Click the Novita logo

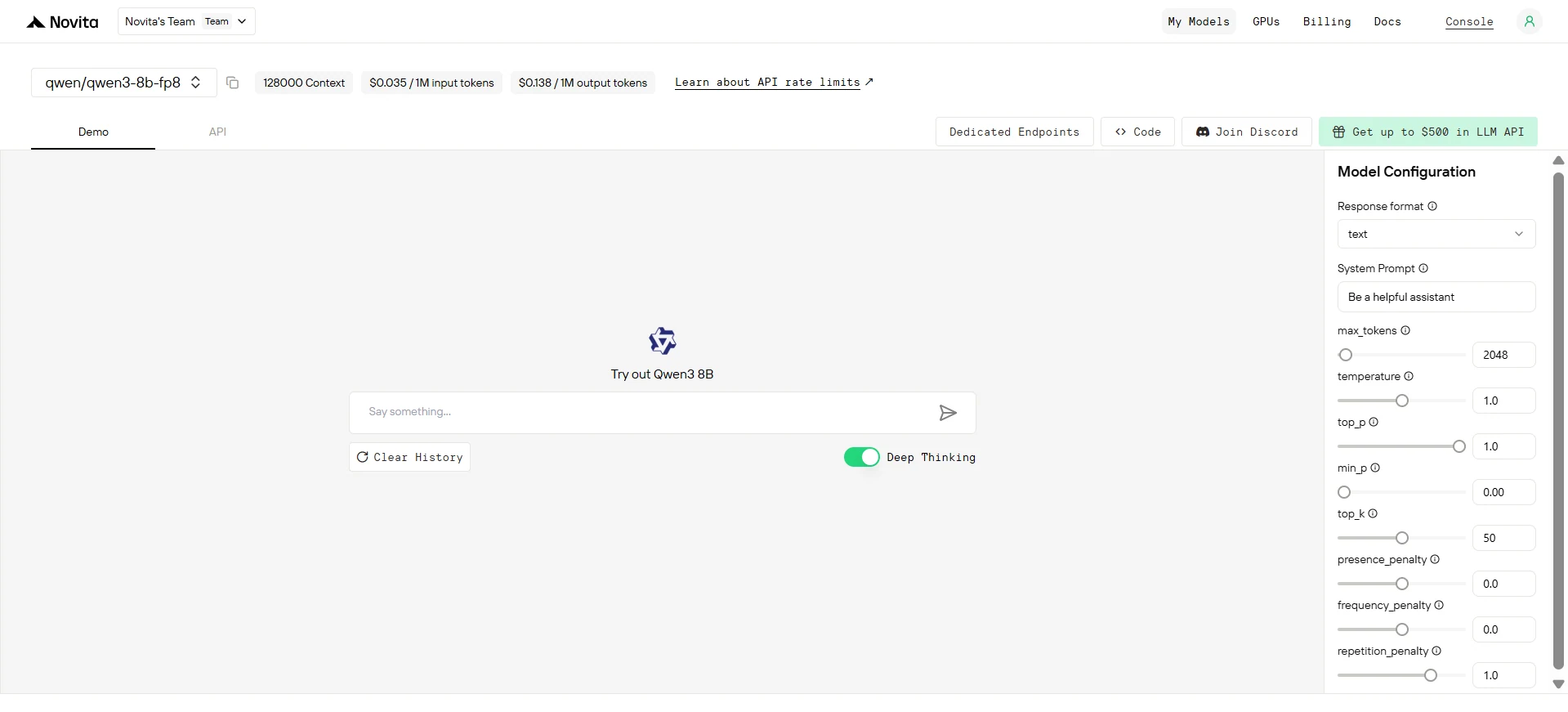62,22
